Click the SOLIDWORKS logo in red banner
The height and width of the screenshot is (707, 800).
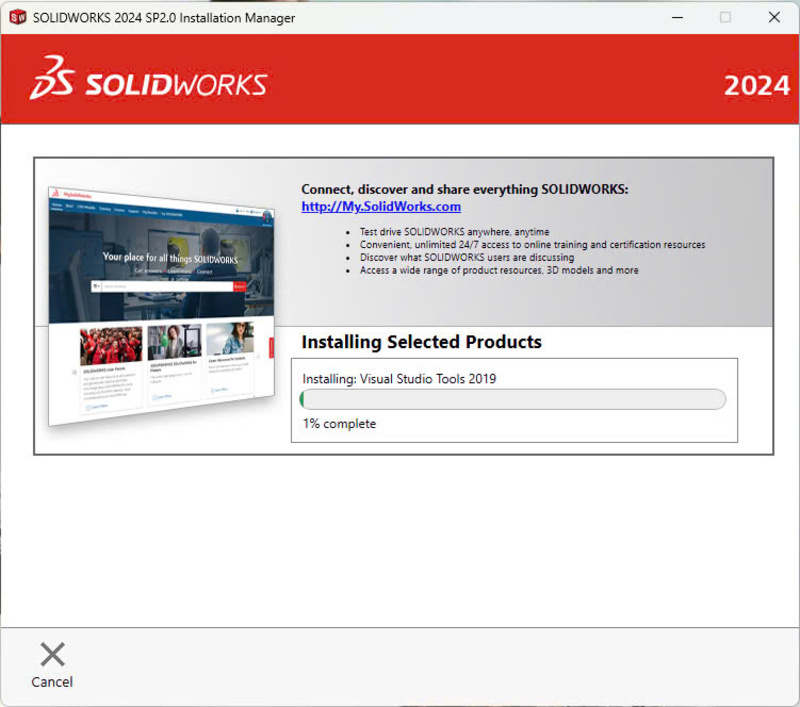pyautogui.click(x=148, y=78)
